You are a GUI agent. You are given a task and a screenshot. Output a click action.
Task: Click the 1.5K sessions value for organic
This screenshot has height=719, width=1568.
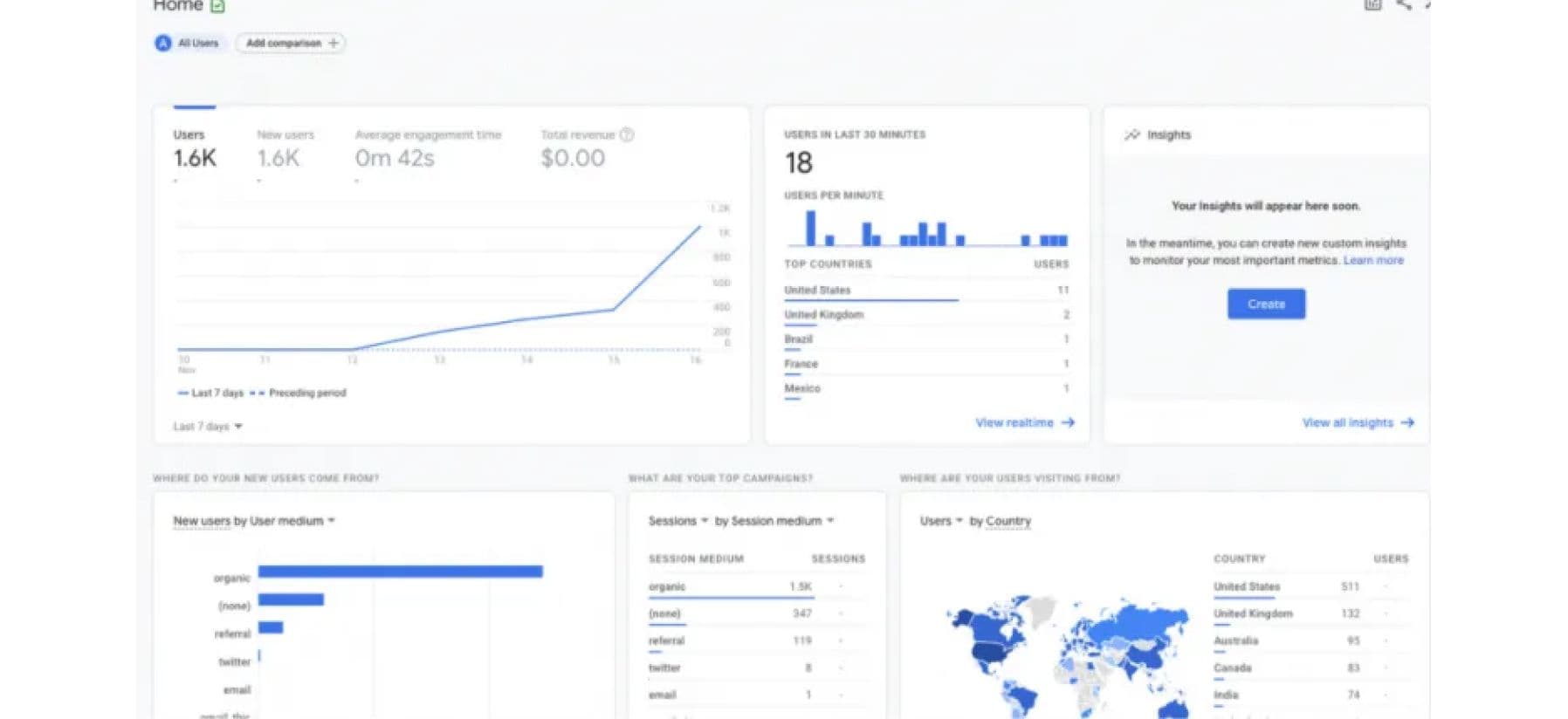point(801,587)
